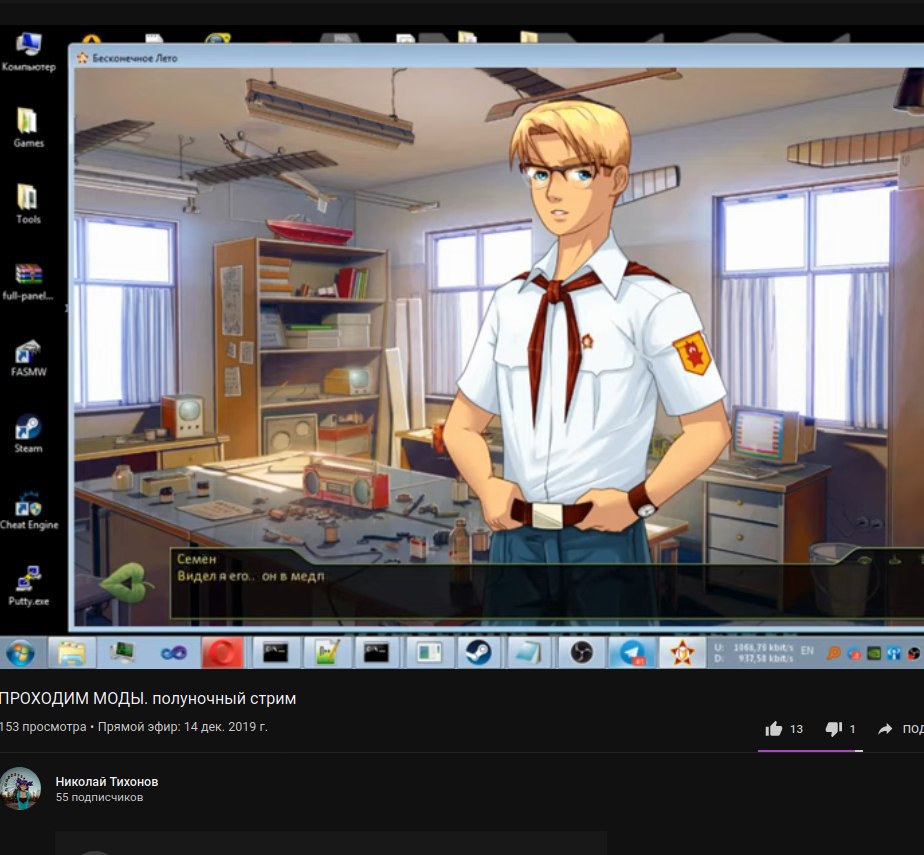The width and height of the screenshot is (924, 855).
Task: Switch to Opera browser in the taskbar
Action: [223, 652]
